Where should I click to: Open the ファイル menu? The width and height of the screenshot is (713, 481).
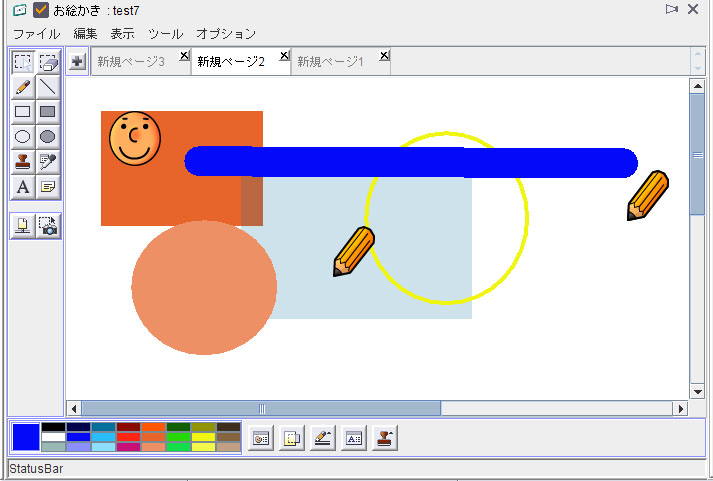point(36,34)
